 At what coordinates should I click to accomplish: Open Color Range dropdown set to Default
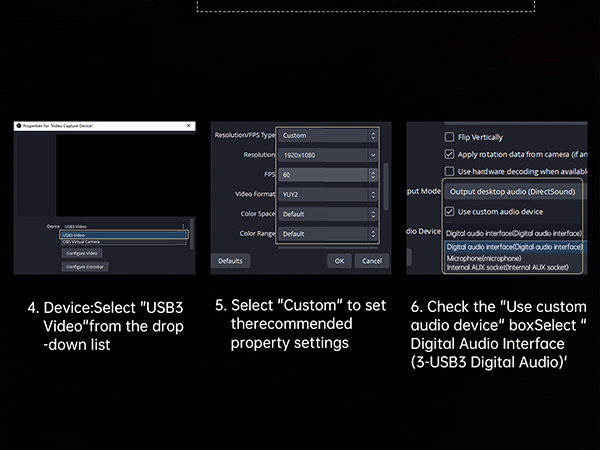point(328,234)
